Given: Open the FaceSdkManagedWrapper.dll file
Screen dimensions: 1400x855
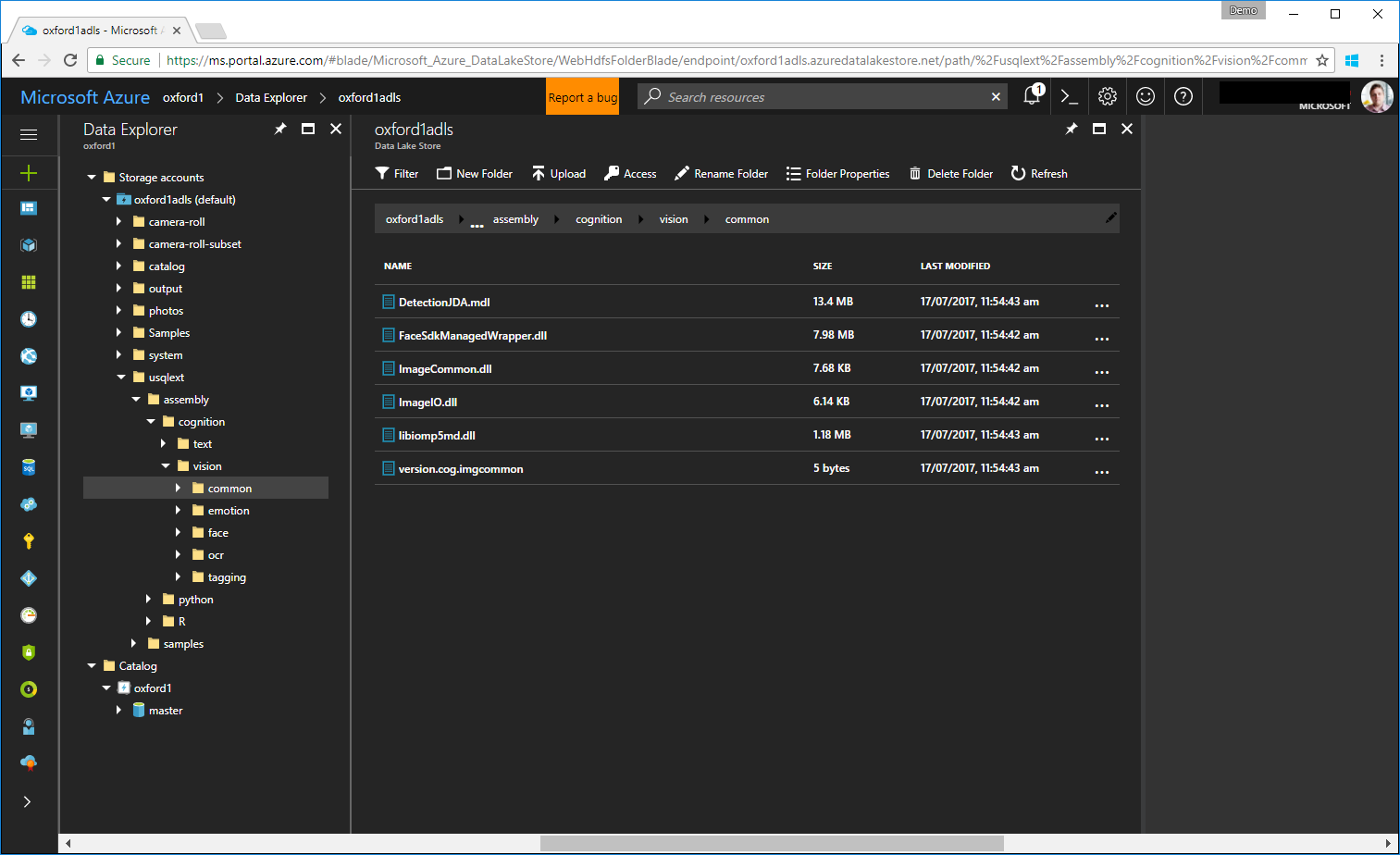Looking at the screenshot, I should [473, 335].
